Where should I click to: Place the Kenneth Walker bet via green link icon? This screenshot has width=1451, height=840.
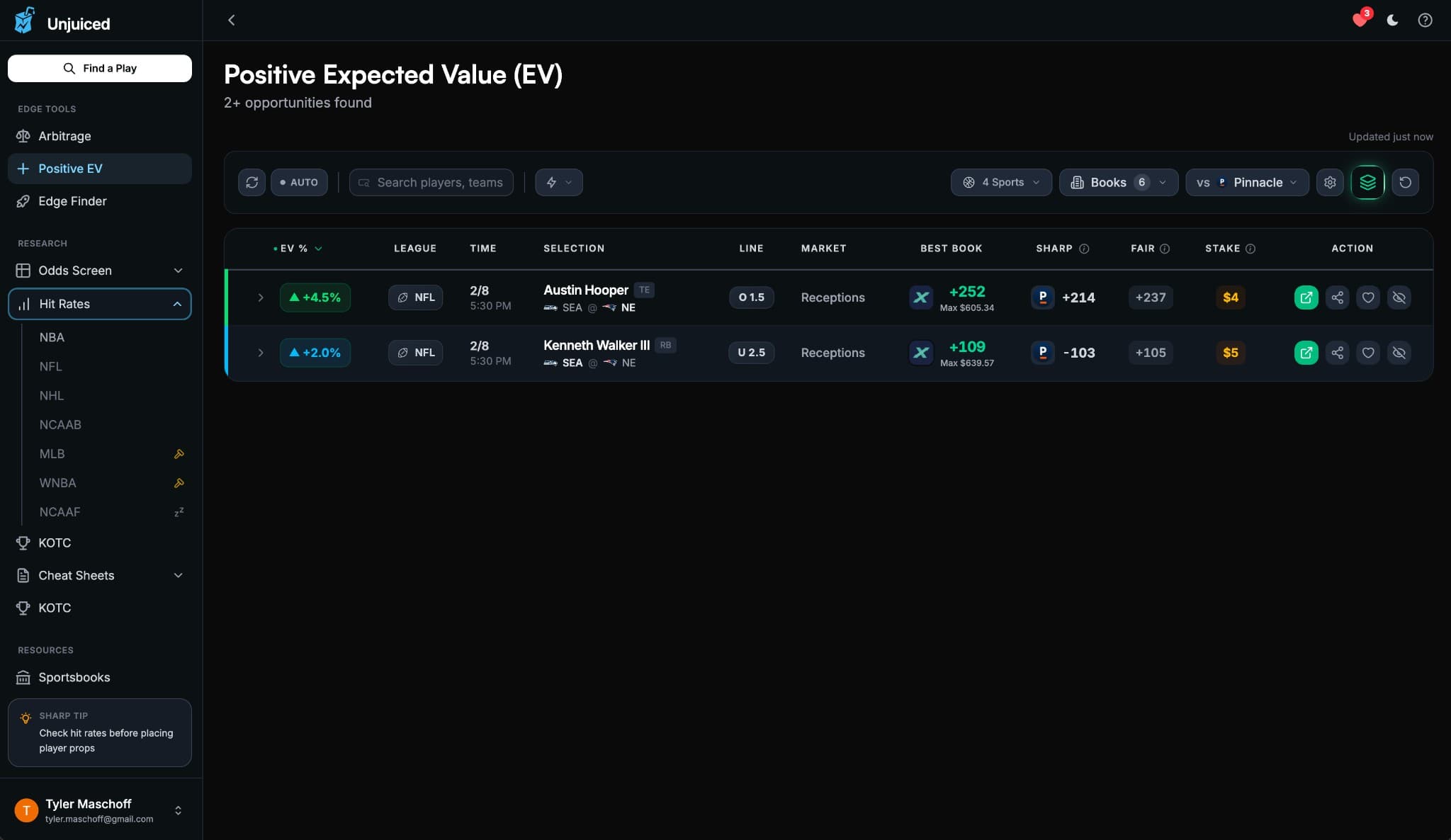[x=1306, y=352]
